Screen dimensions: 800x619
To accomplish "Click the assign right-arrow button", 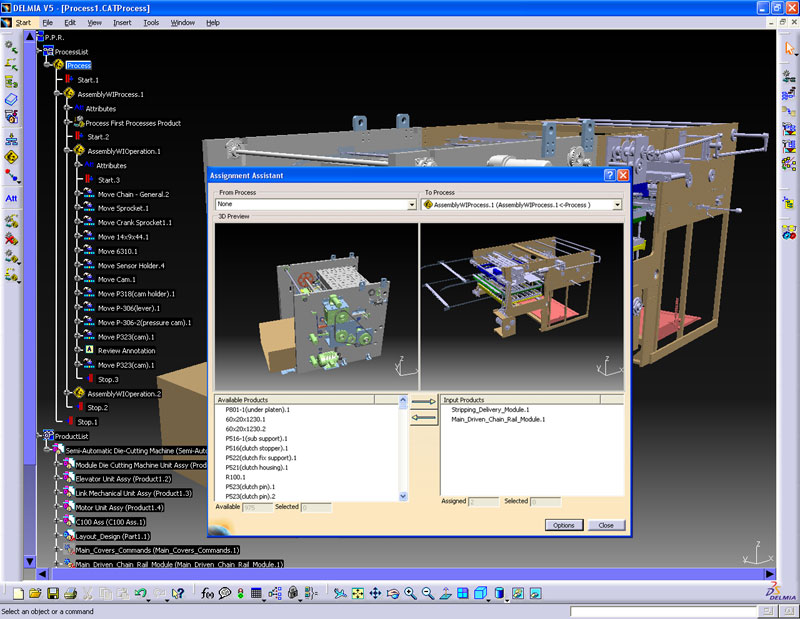I will (423, 402).
